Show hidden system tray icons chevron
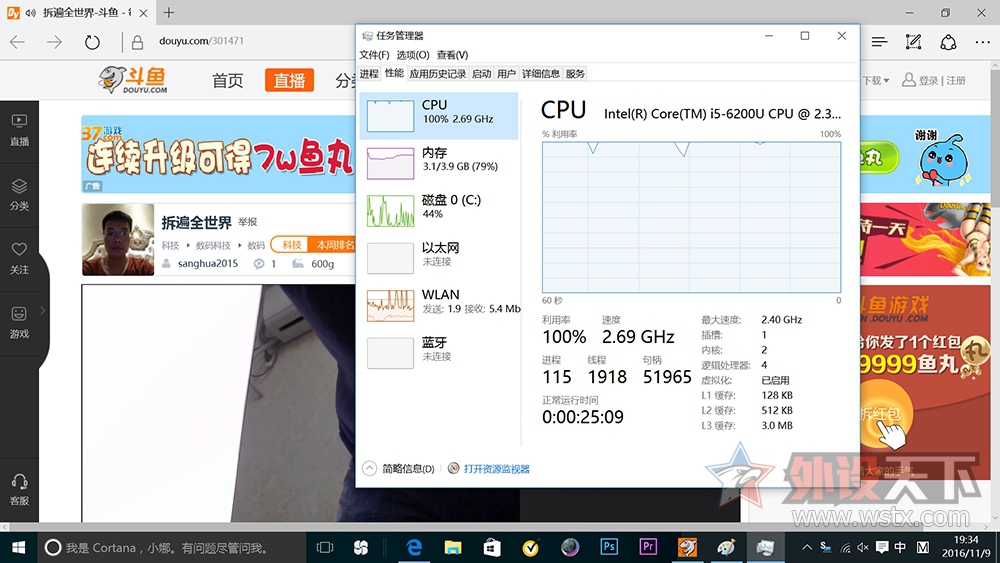1000x563 pixels. (x=807, y=547)
